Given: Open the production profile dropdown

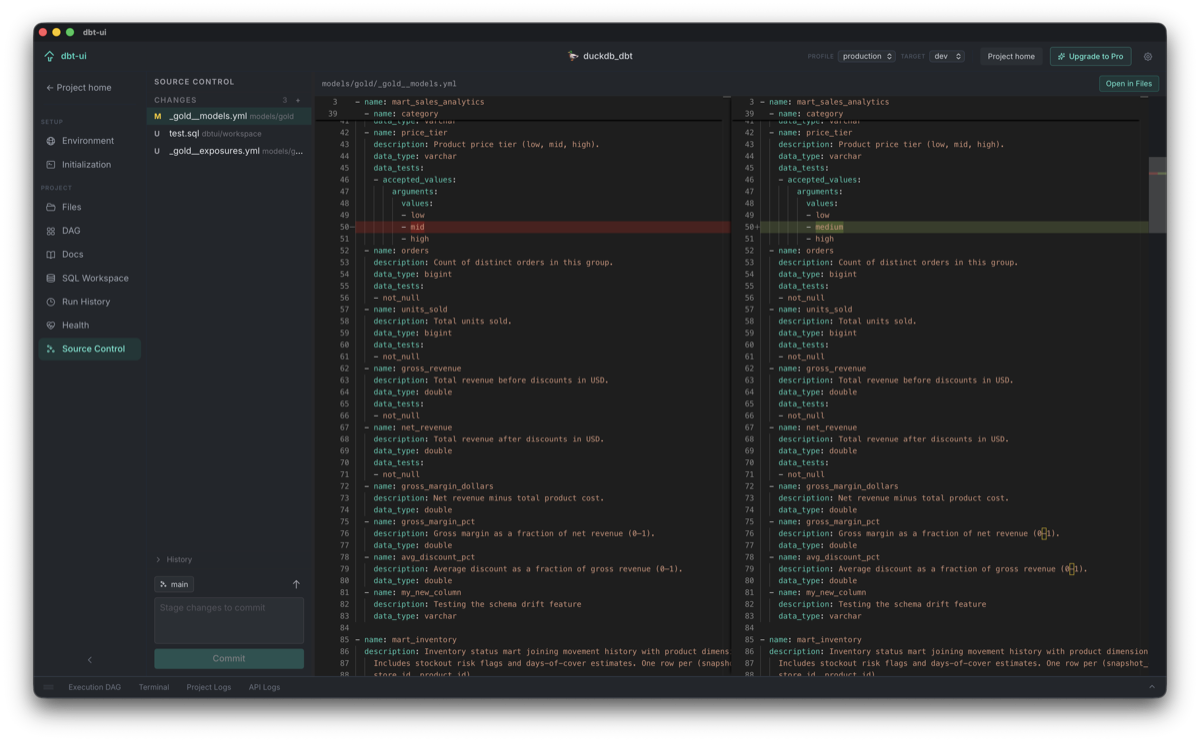Looking at the screenshot, I should tap(866, 57).
